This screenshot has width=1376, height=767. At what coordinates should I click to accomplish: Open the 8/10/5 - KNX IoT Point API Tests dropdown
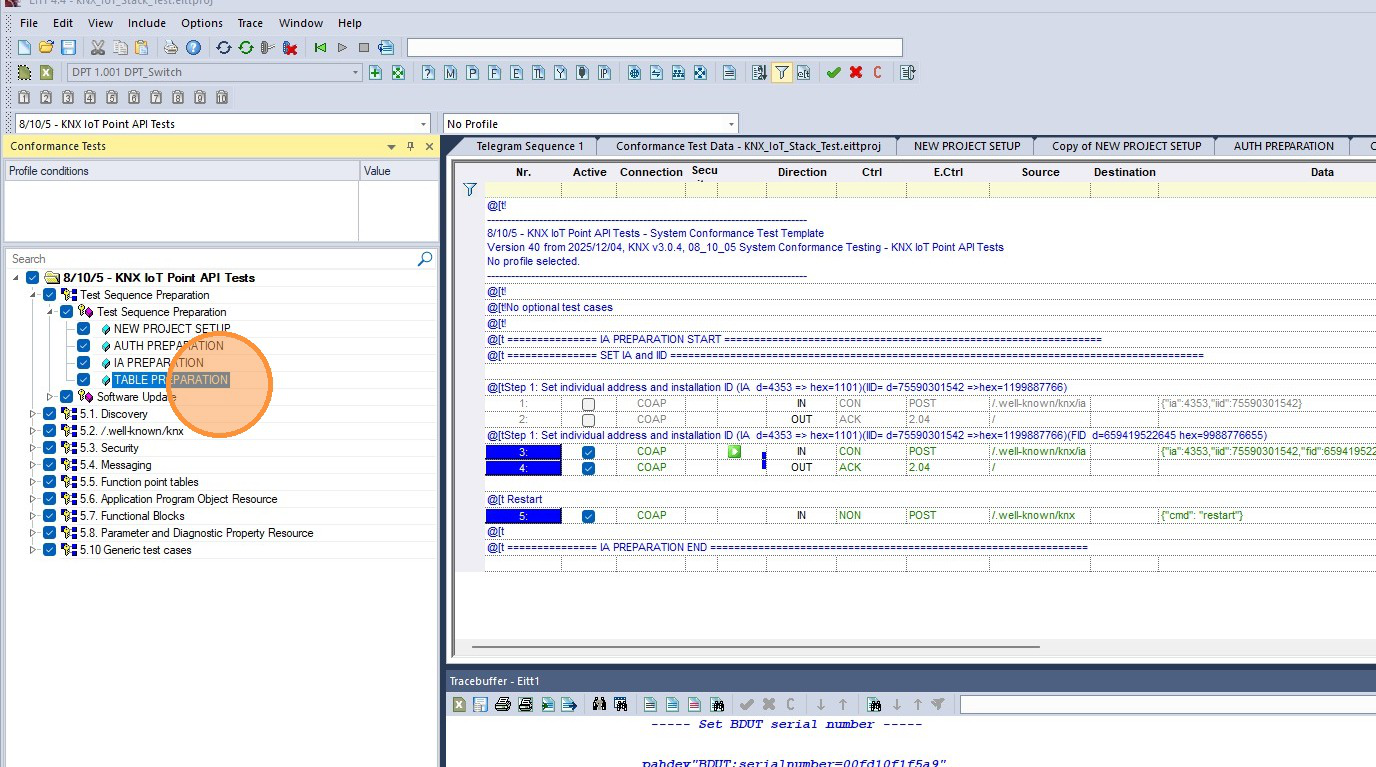423,124
